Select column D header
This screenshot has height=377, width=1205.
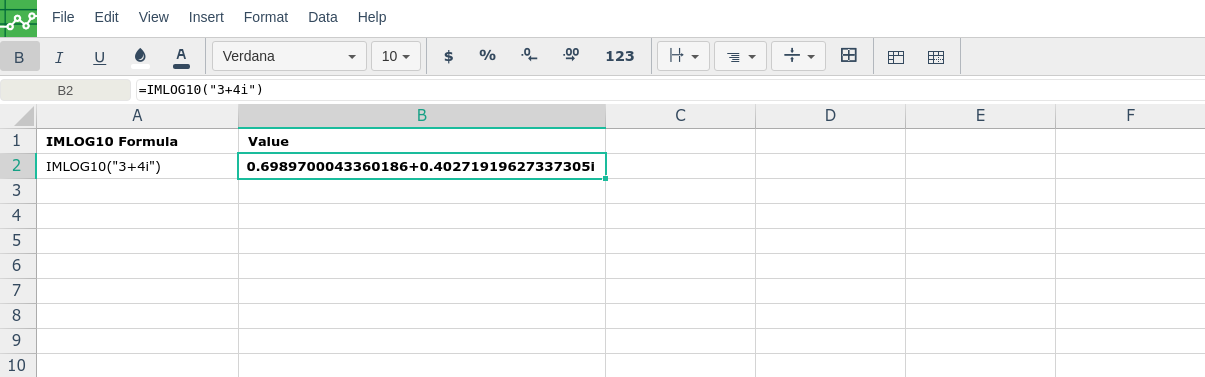830,116
